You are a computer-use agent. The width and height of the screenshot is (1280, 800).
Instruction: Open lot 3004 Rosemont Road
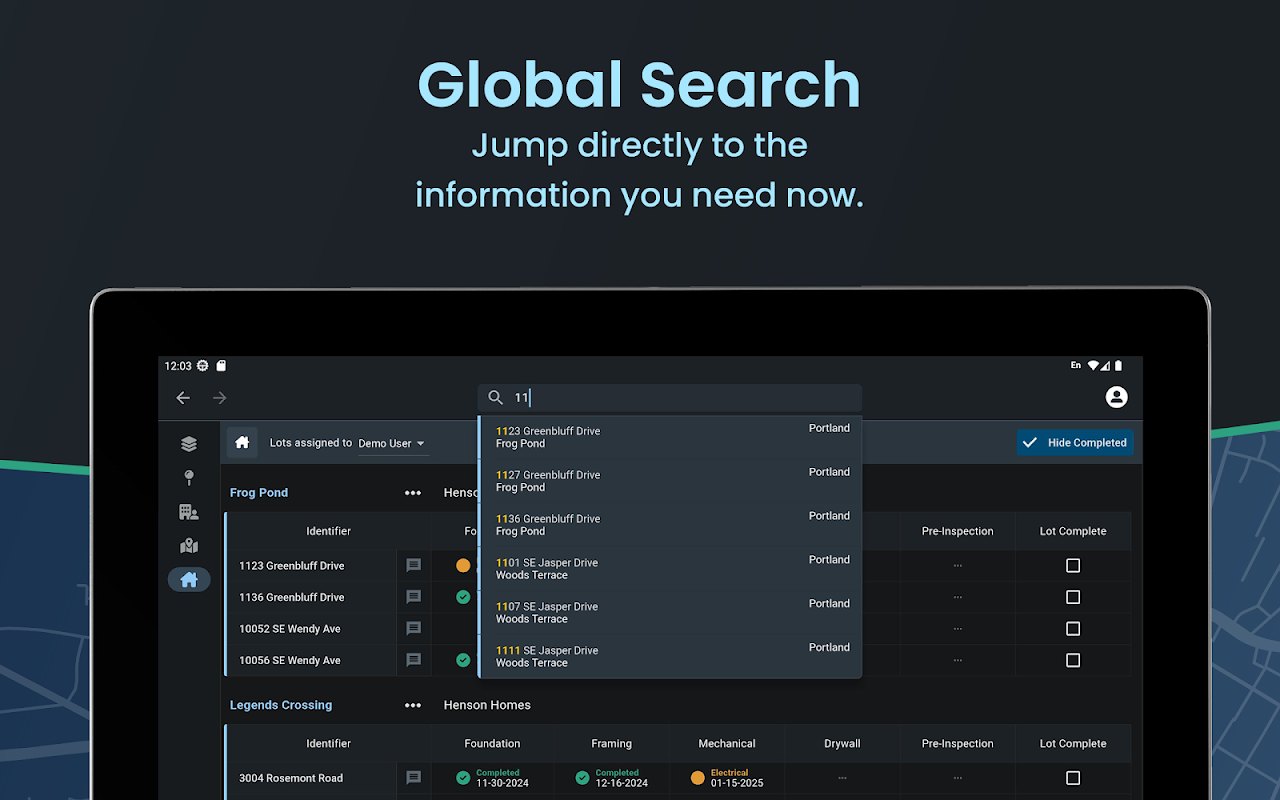(291, 778)
